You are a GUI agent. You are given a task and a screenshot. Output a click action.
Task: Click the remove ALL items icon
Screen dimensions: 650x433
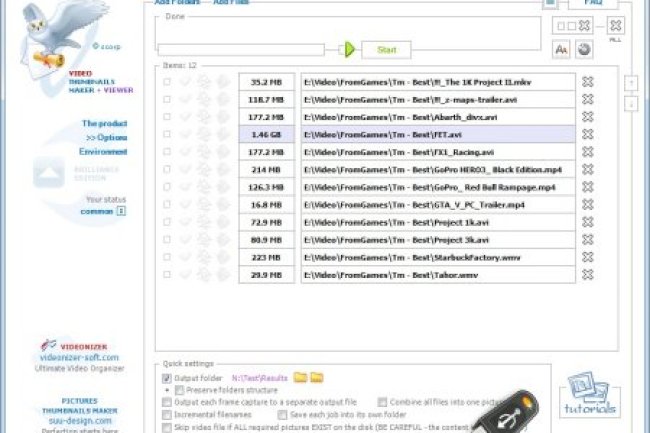click(x=616, y=26)
